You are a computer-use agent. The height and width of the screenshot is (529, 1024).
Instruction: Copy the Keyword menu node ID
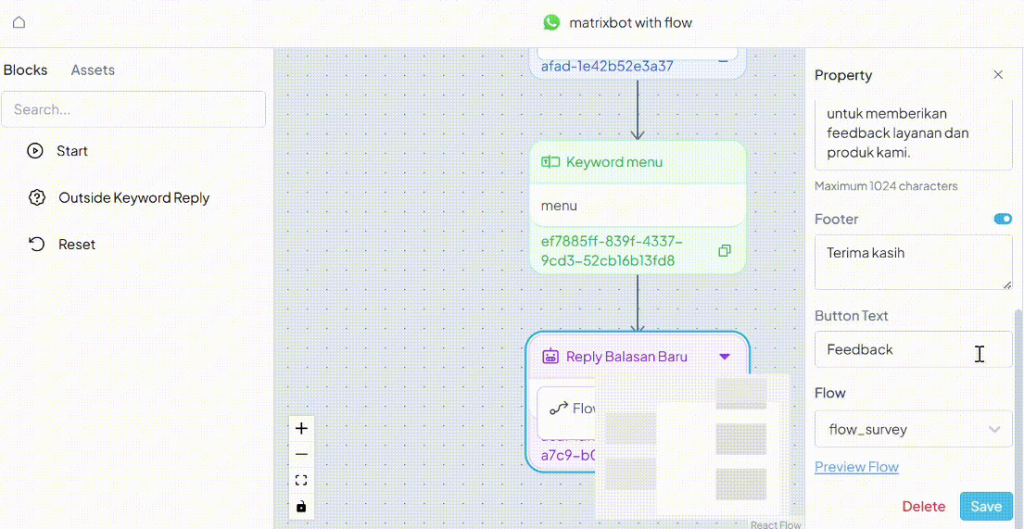coord(725,251)
